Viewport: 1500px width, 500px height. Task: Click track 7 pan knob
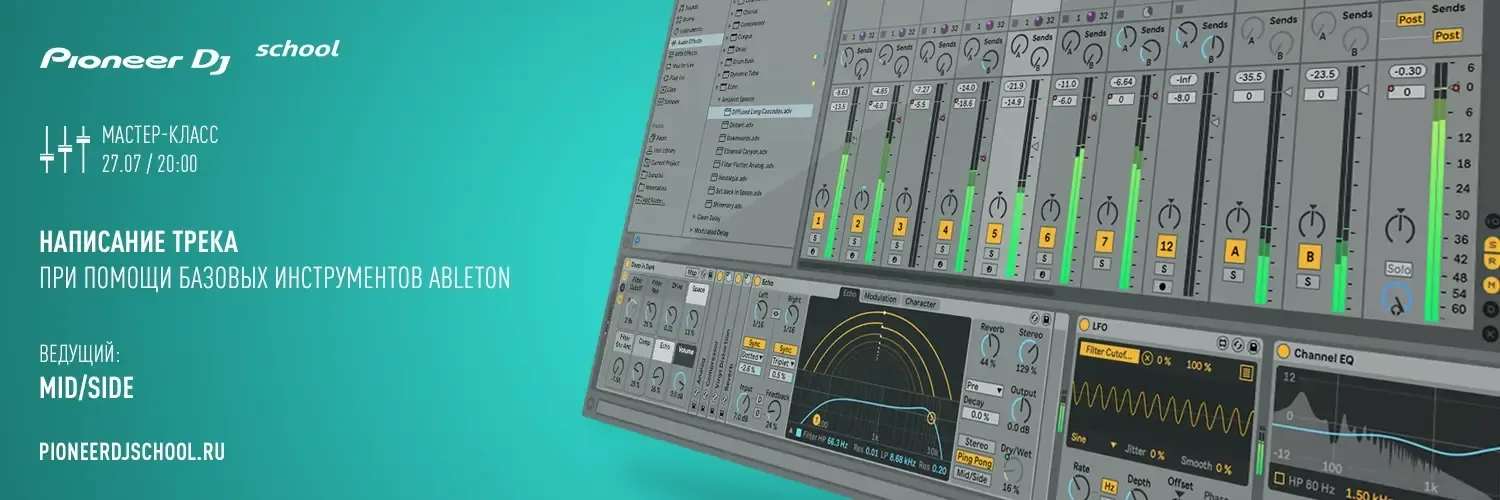(1105, 214)
